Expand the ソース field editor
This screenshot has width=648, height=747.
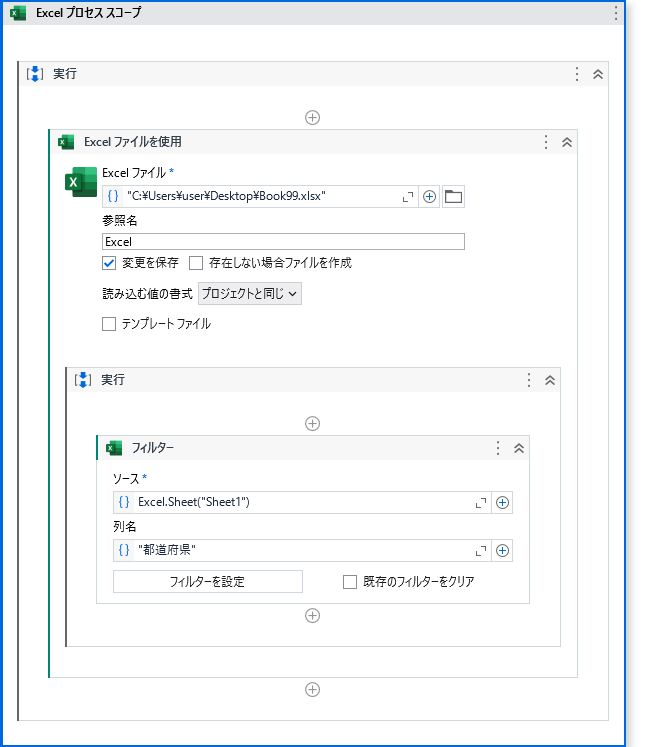[481, 503]
